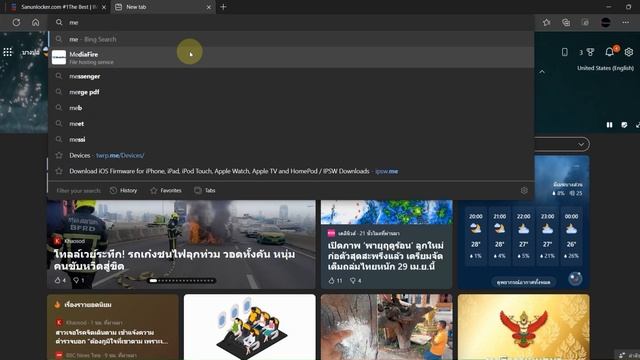
Task: Click the full weather forecast button
Action: (x=523, y=282)
